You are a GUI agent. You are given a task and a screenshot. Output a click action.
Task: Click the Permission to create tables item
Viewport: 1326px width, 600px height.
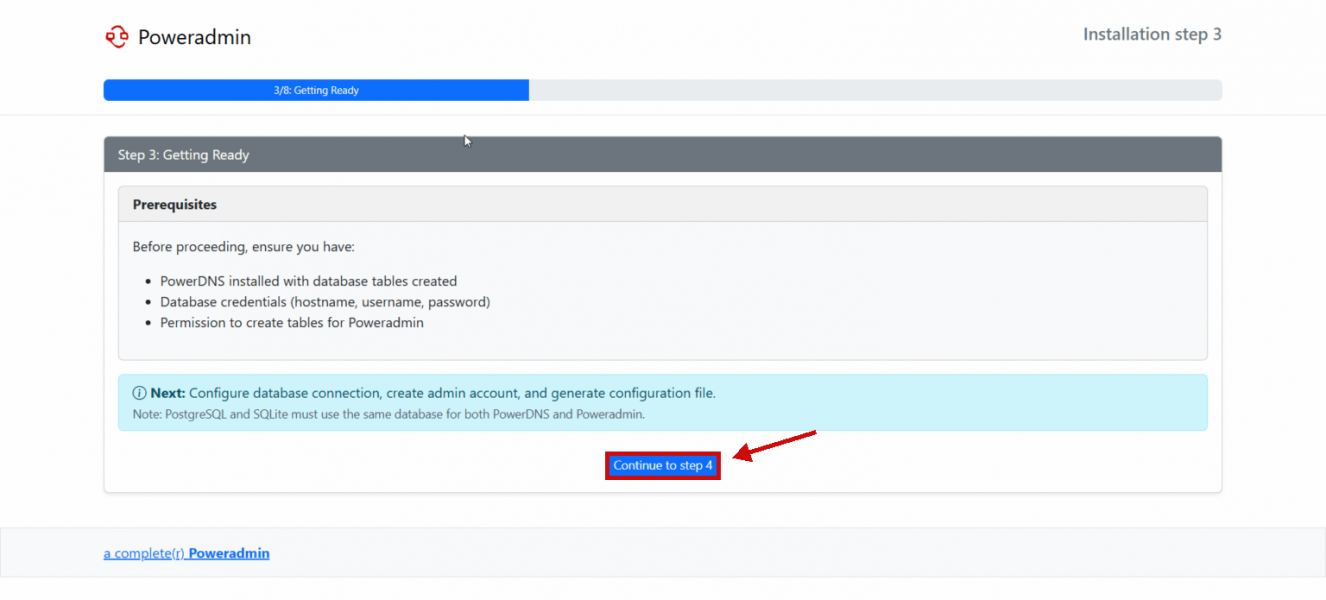tap(291, 323)
